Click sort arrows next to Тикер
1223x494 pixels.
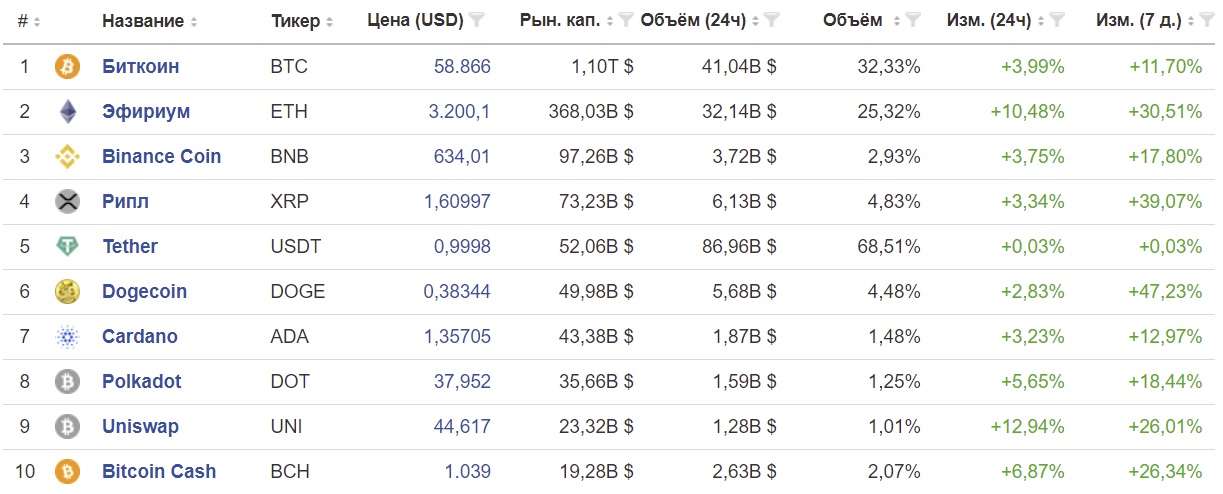click(330, 22)
